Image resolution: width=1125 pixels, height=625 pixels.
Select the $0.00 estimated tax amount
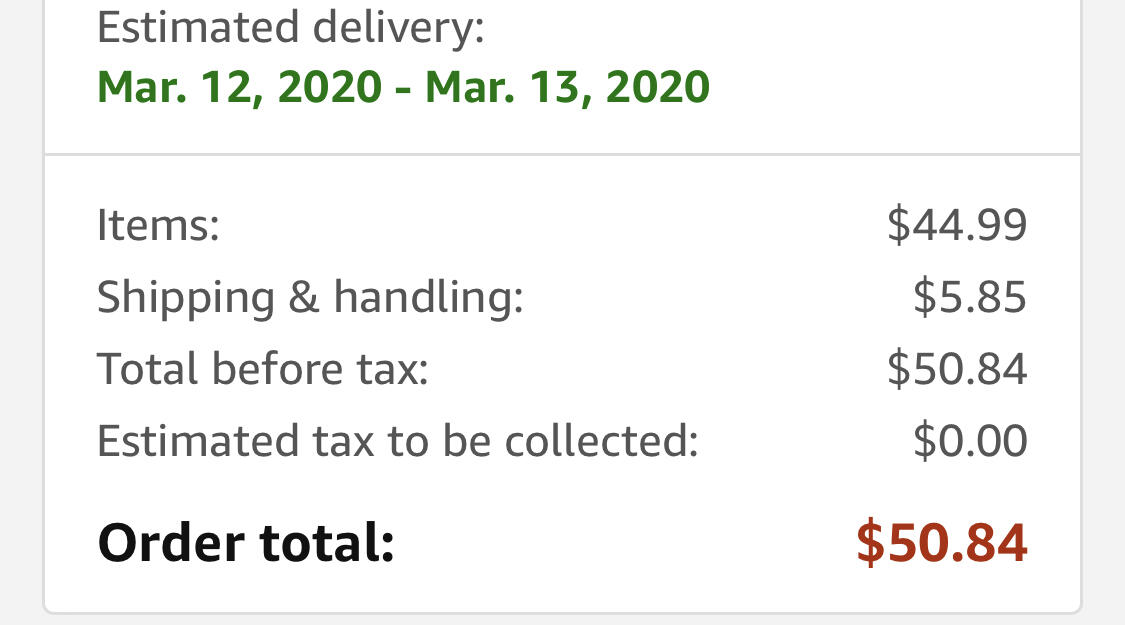coord(970,441)
